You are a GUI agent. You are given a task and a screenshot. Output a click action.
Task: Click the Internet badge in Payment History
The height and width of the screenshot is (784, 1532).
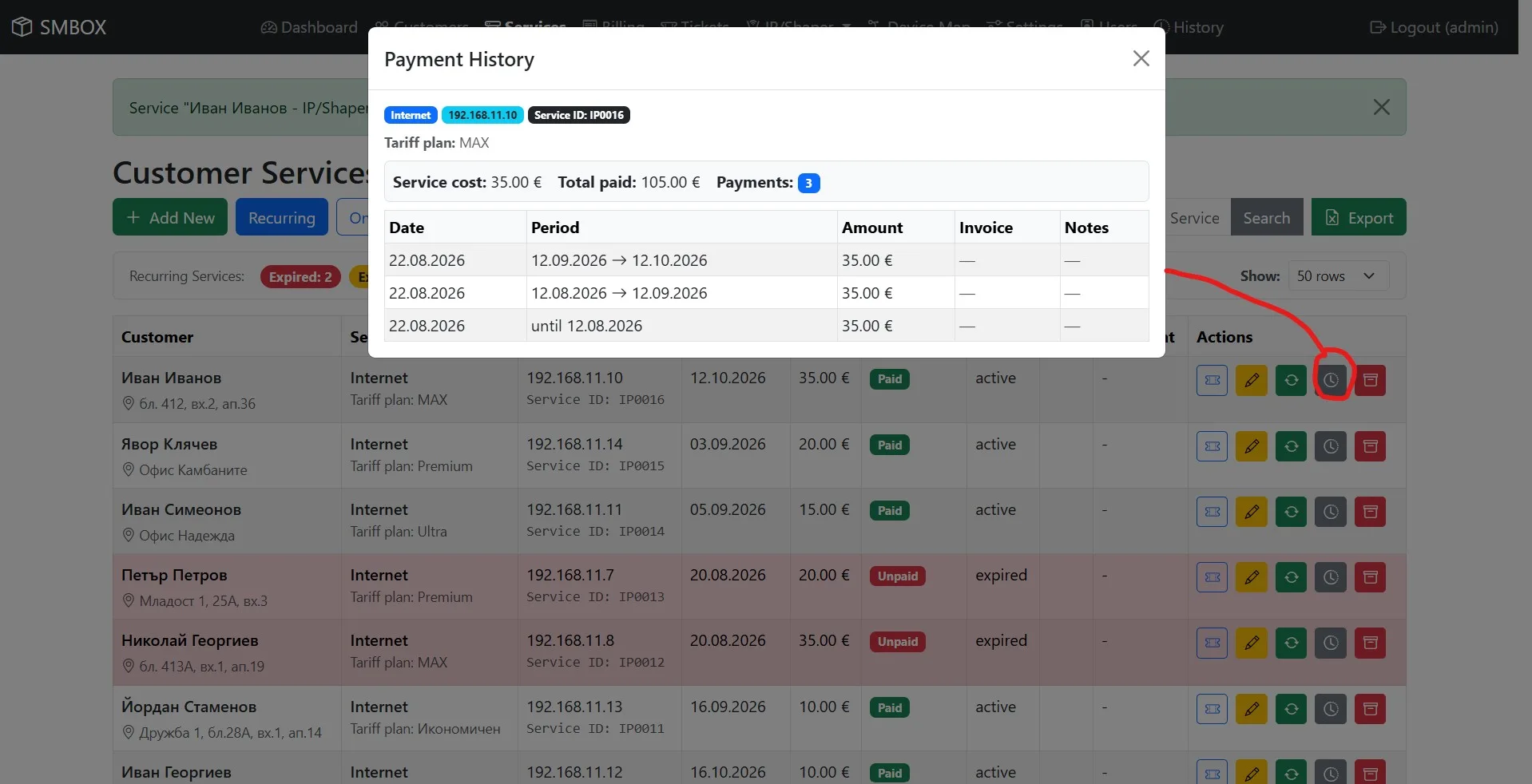coord(411,115)
